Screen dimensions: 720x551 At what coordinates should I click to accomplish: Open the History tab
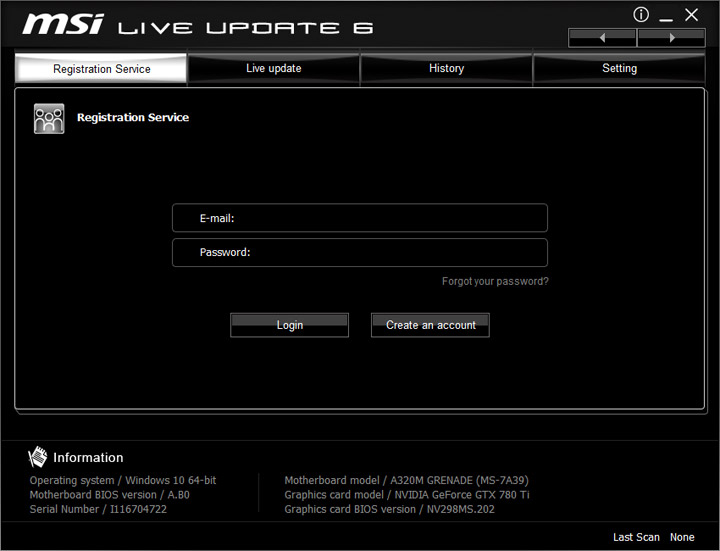point(446,68)
